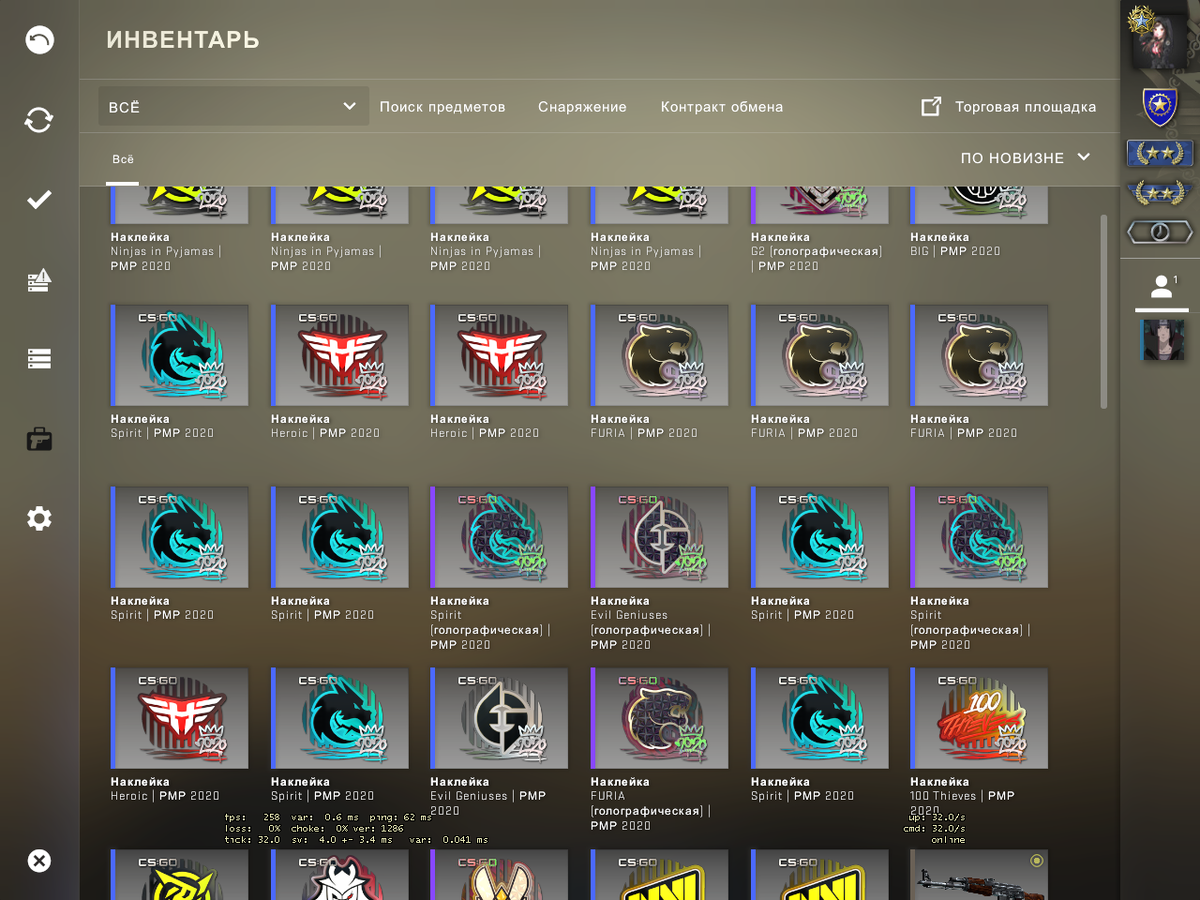Select the Vitality bee sticker at bottom
This screenshot has width=1200, height=900.
499,874
